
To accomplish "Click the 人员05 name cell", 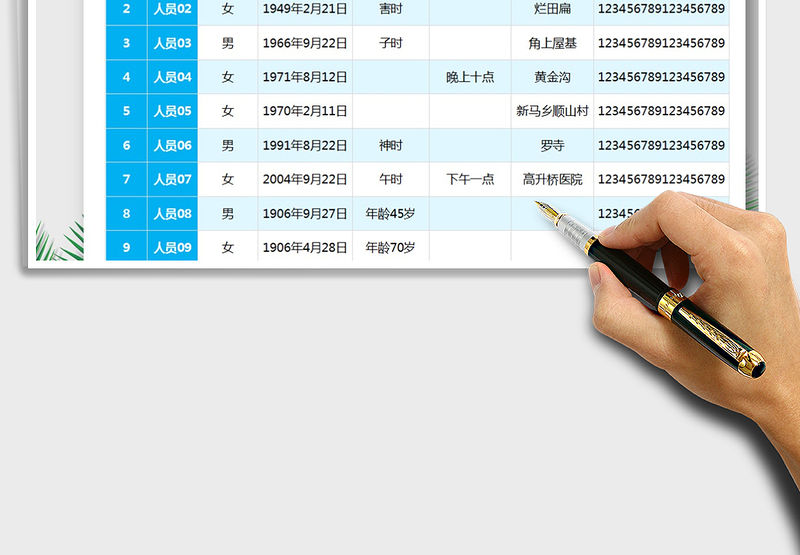I will click(172, 111).
